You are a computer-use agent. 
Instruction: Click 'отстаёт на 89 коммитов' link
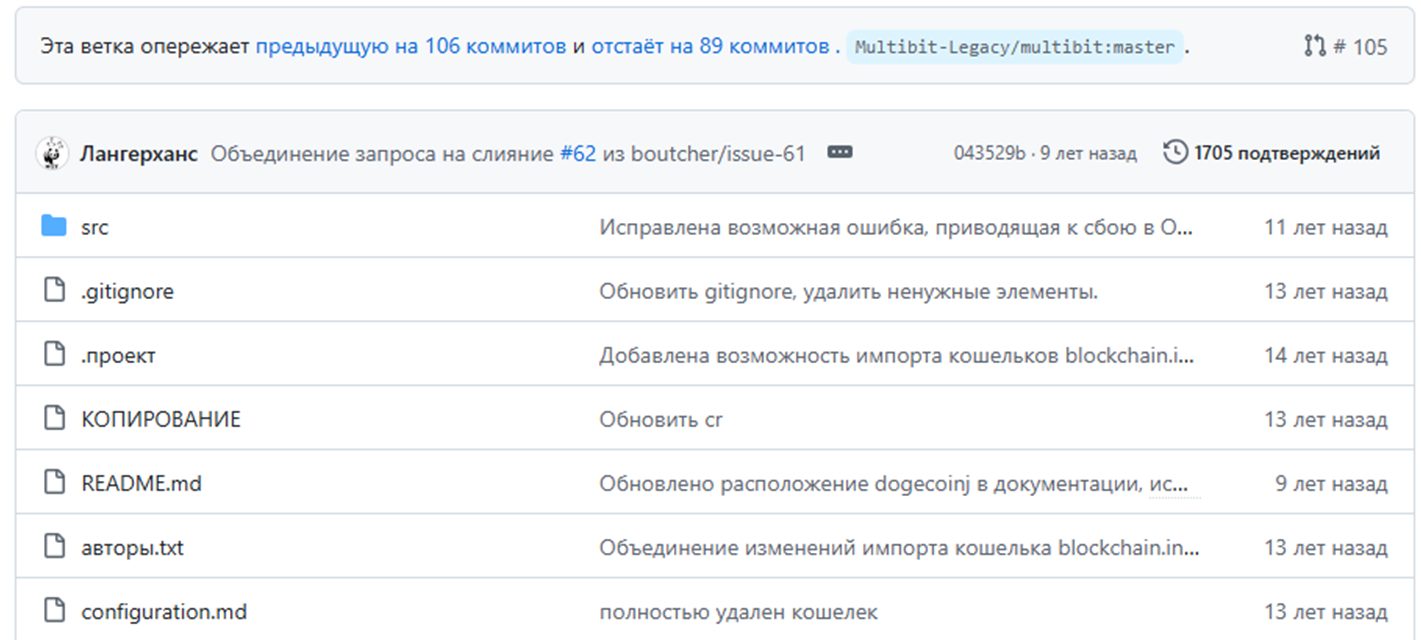click(709, 46)
